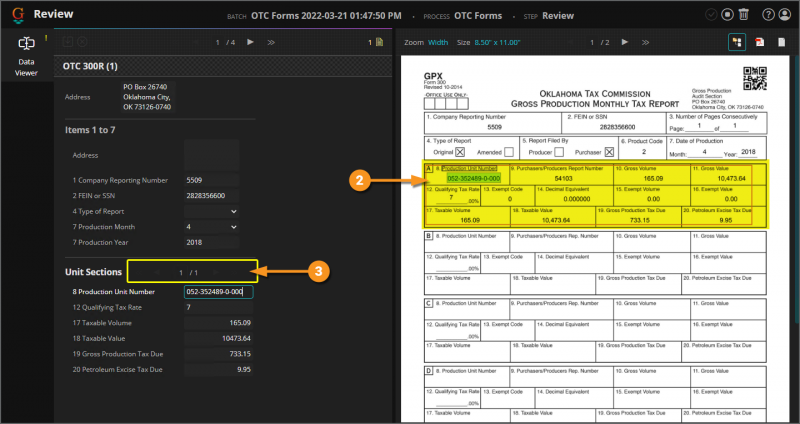Click section B Production Unit Number cell

tap(467, 242)
